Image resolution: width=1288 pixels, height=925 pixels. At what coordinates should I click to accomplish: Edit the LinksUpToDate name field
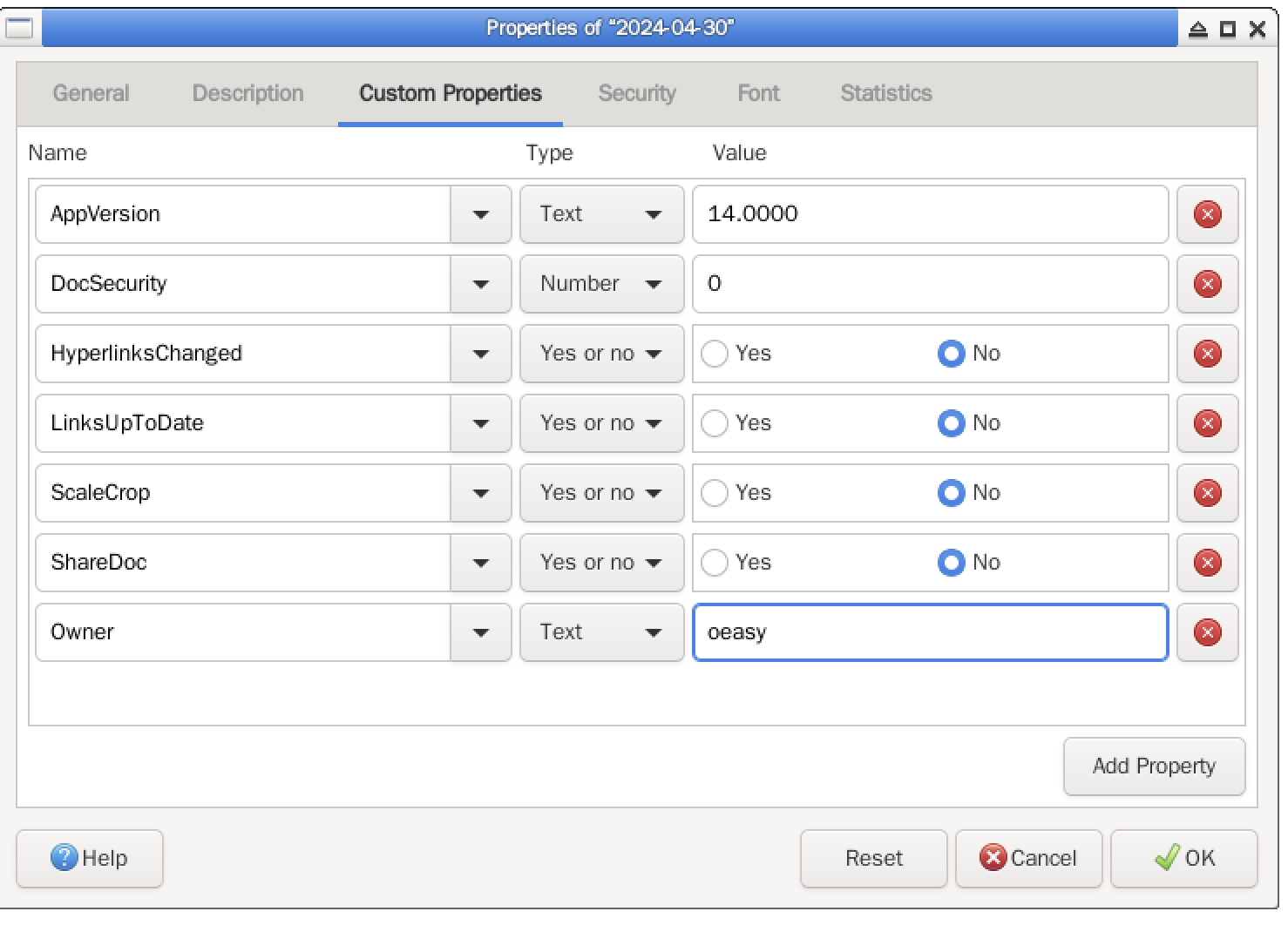(243, 423)
